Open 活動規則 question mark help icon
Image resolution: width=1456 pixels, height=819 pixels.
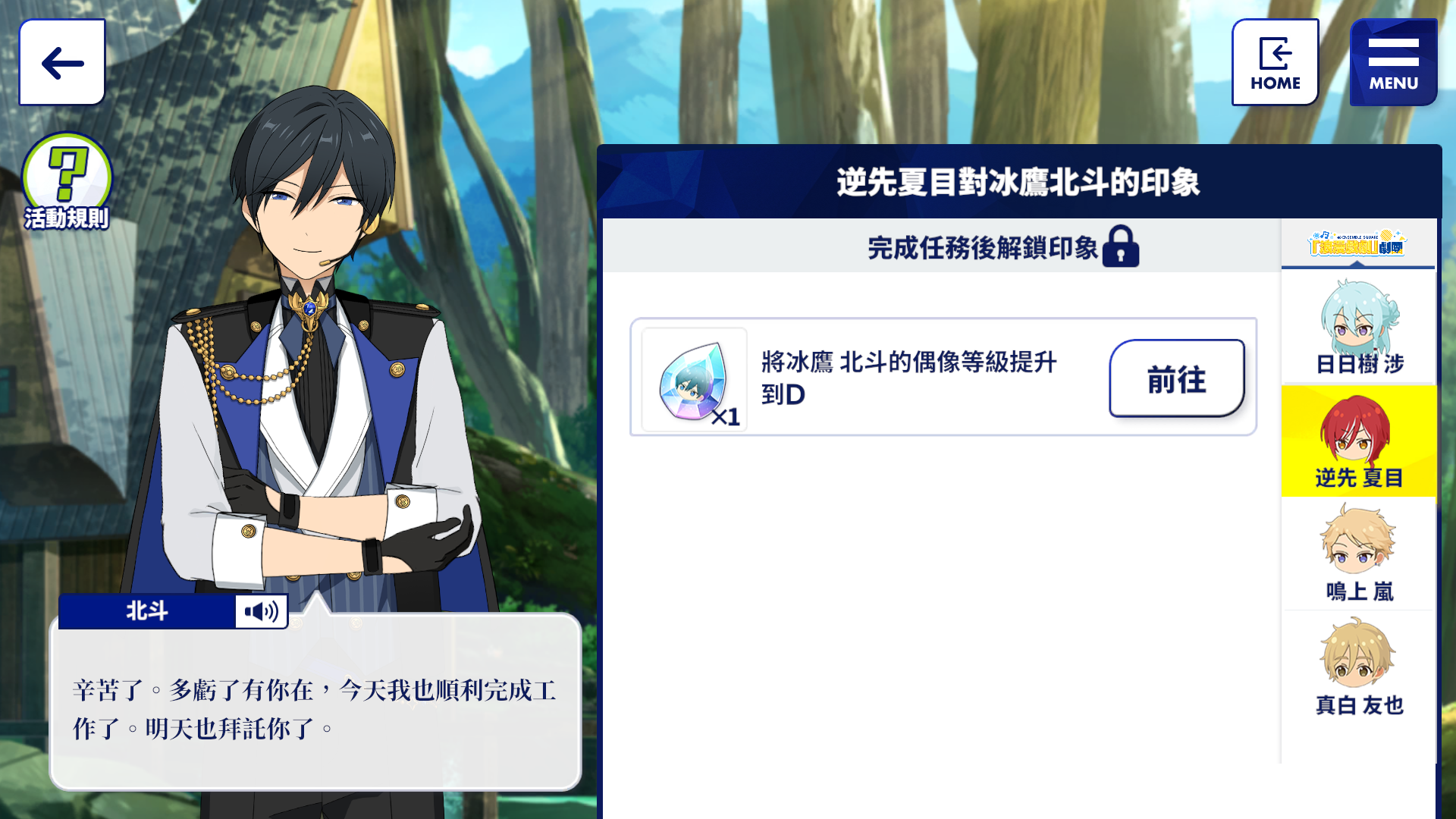[67, 182]
